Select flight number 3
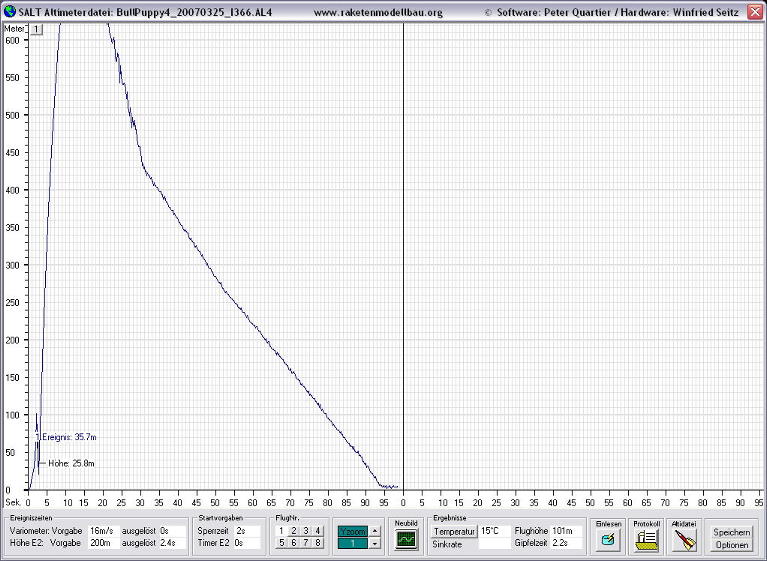The image size is (767, 561). tap(306, 530)
